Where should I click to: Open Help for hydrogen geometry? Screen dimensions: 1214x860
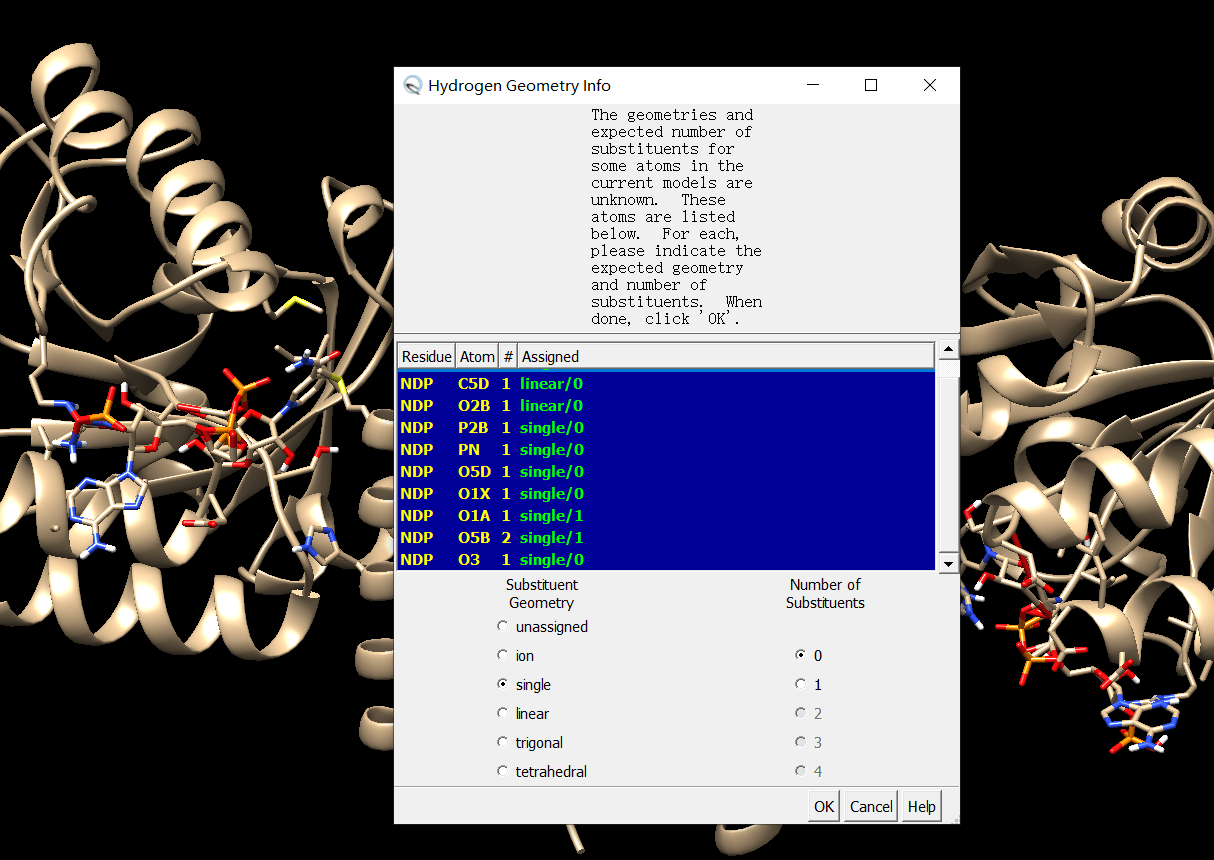point(921,807)
